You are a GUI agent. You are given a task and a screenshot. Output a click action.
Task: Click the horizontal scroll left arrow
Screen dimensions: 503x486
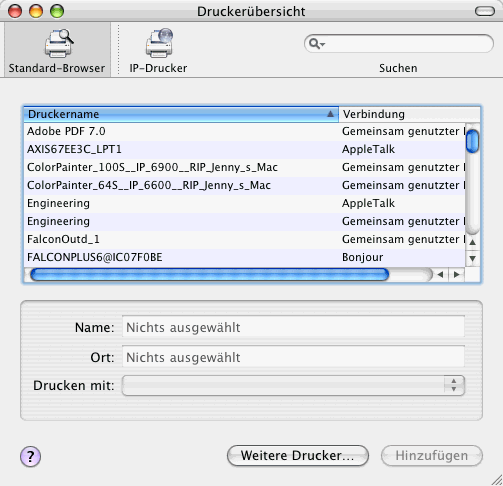[x=441, y=275]
